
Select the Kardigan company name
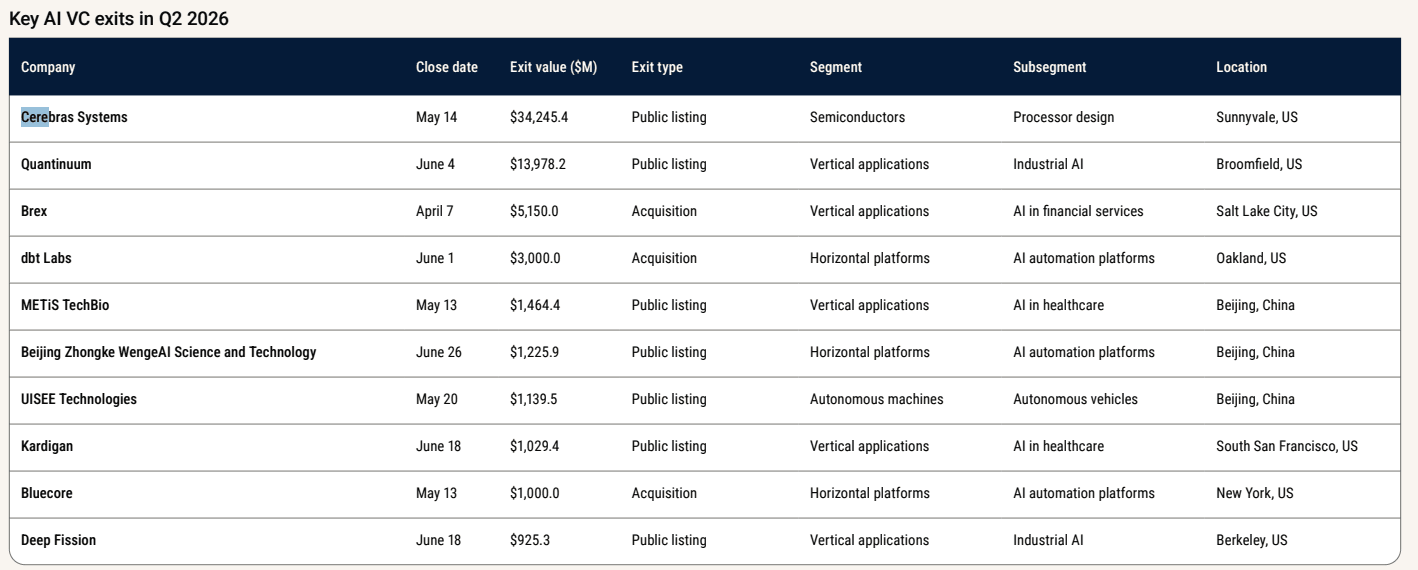(47, 446)
